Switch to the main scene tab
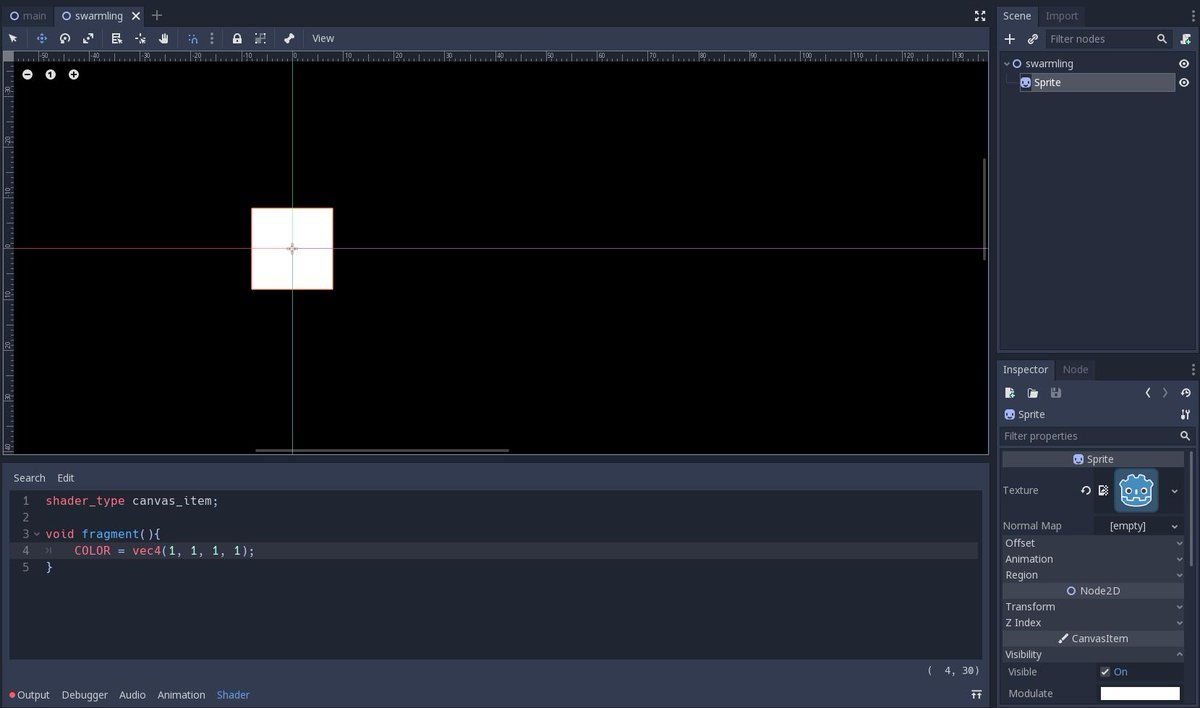 (28, 15)
